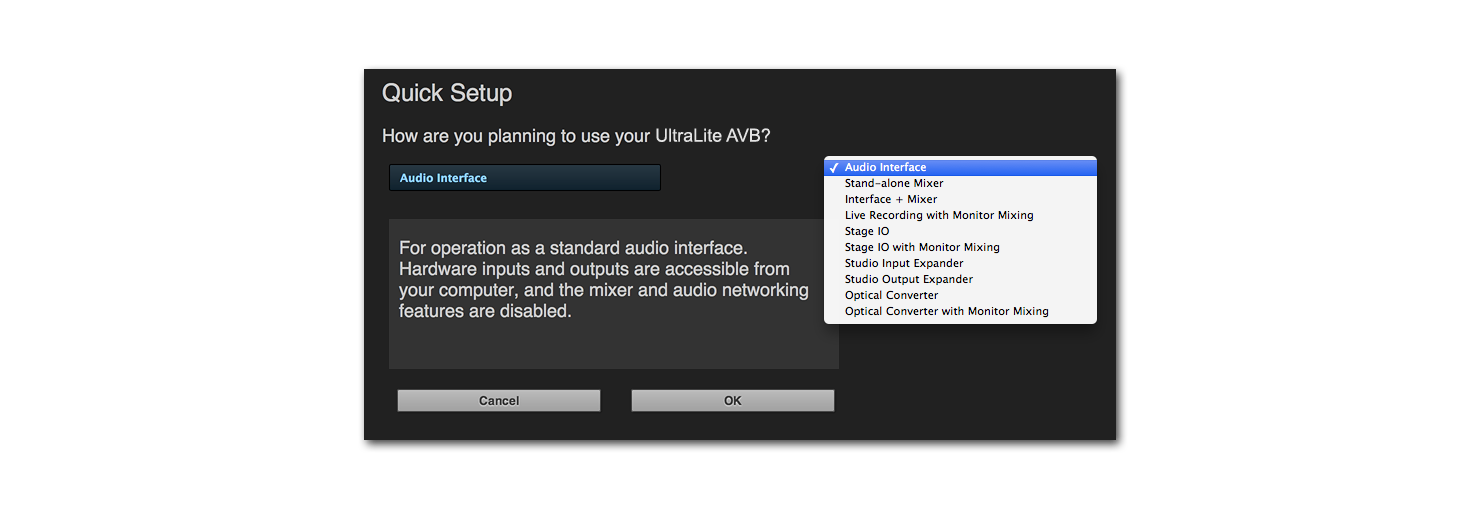Click the empty dialog area right of the OK button
The width and height of the screenshot is (1480, 510).
click(x=970, y=401)
